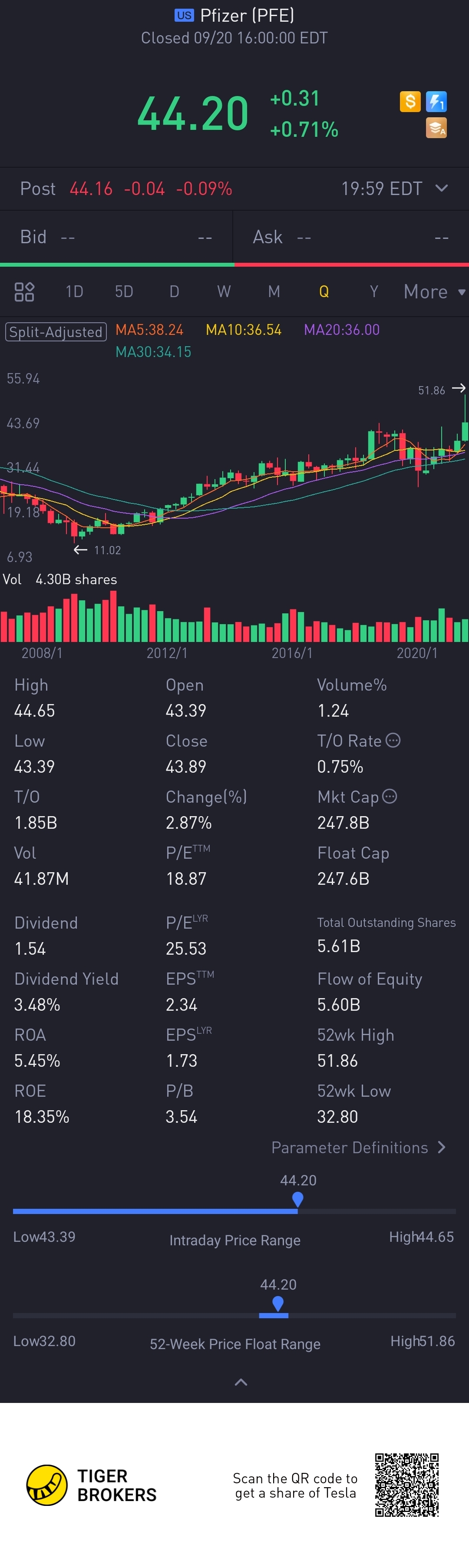Select the Y yearly chart tab
Screen dimensions: 469x1568
(374, 292)
